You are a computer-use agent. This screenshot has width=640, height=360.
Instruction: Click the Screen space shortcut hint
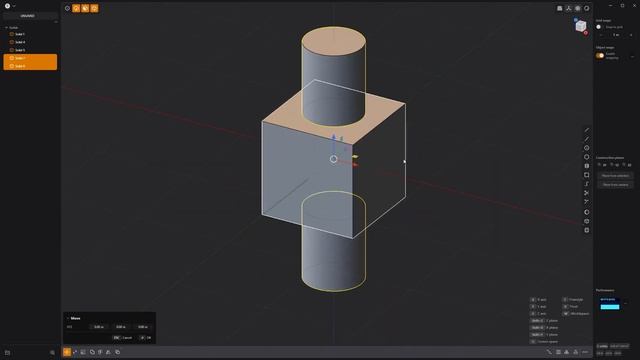tap(544, 342)
